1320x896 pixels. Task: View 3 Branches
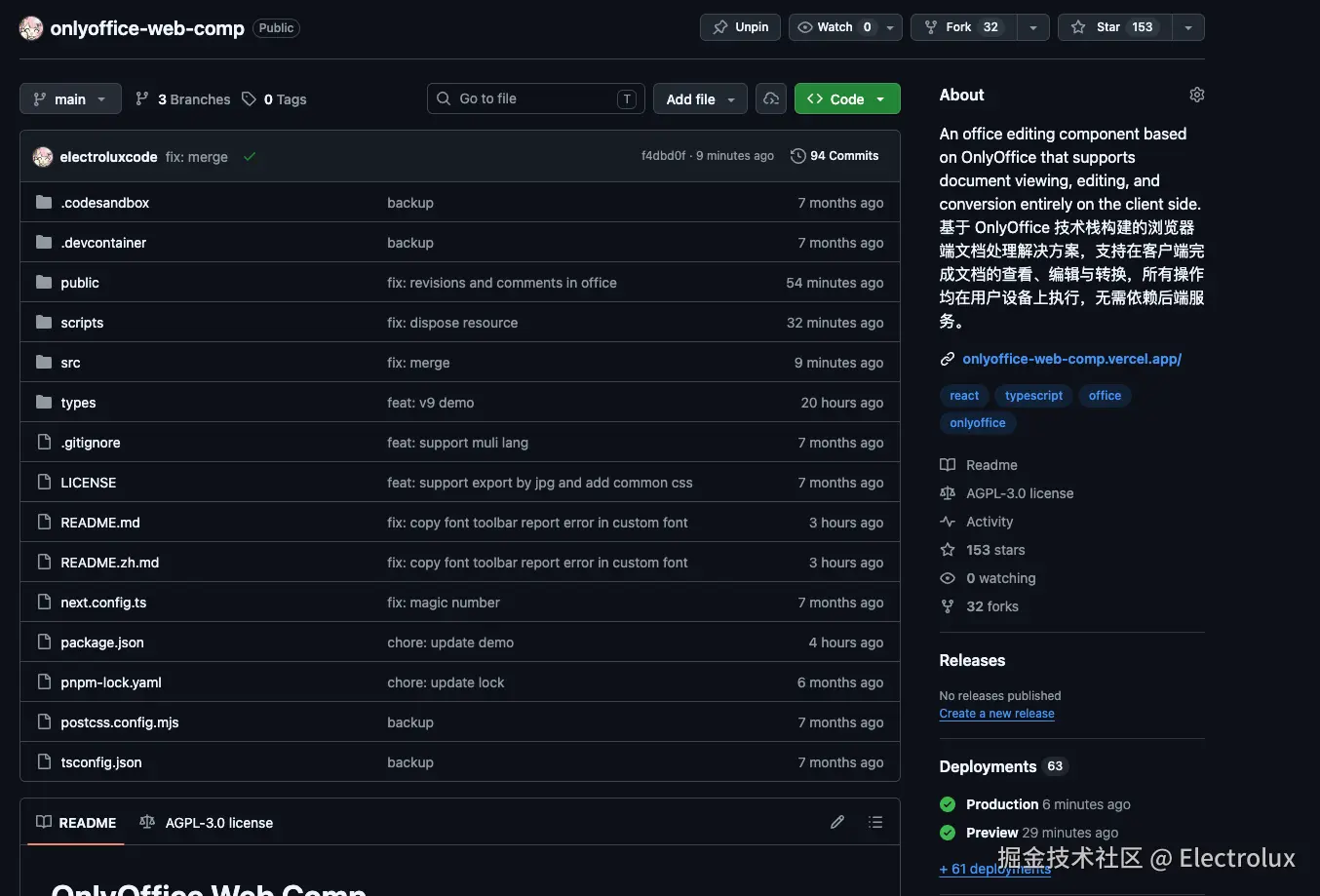(x=183, y=98)
